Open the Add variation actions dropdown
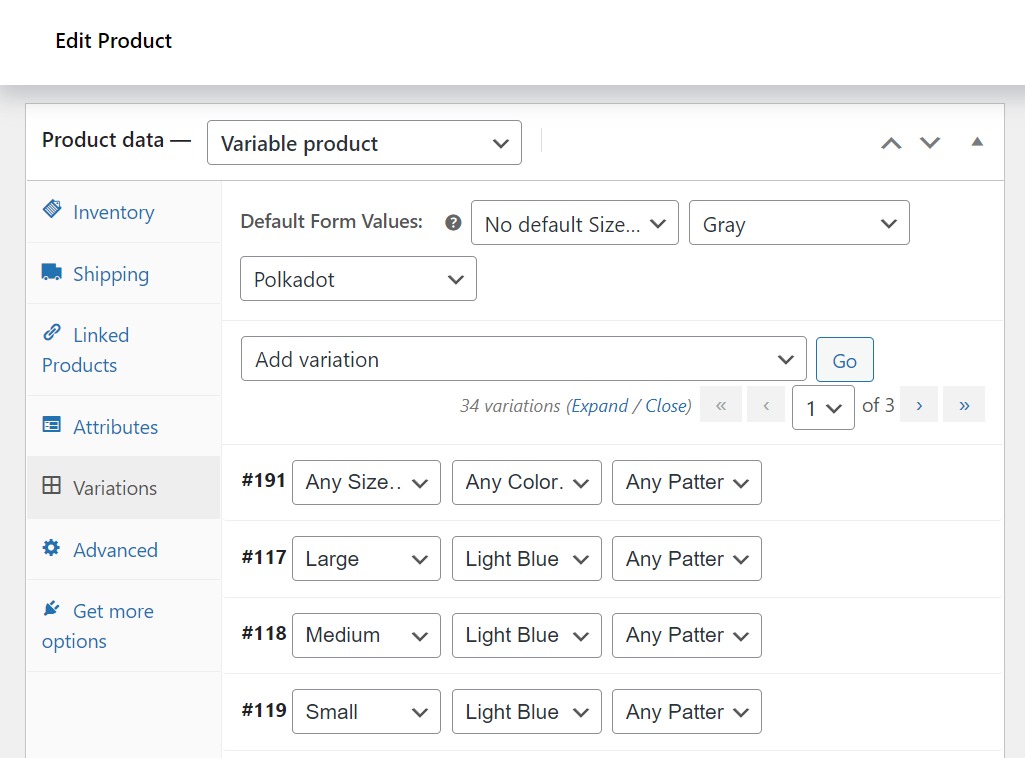 point(523,358)
